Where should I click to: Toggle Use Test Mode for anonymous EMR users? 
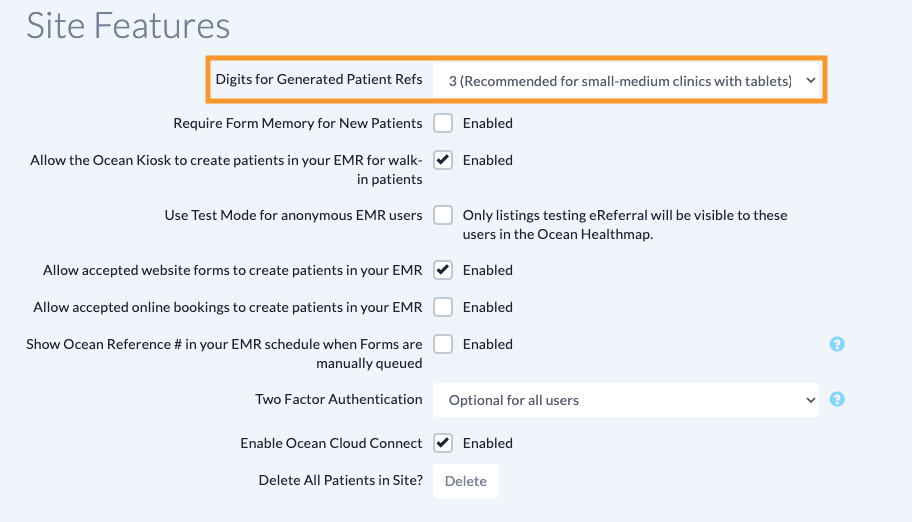(x=443, y=215)
